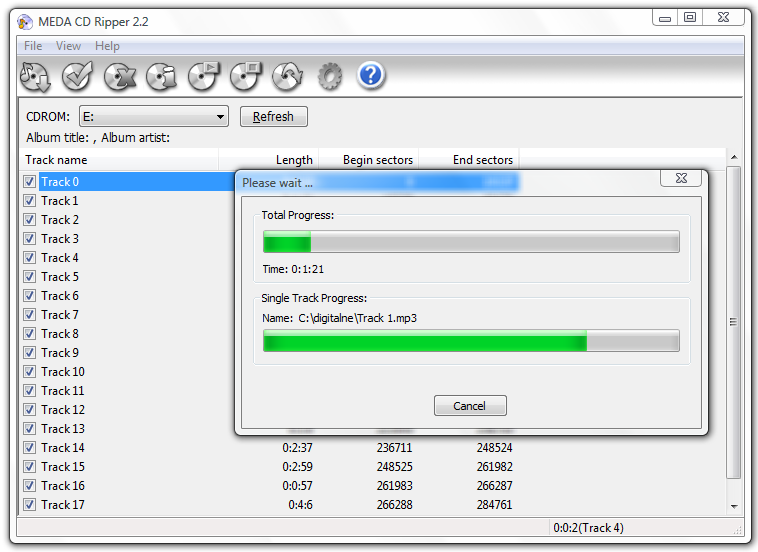Open the File menu
The width and height of the screenshot is (758, 552).
pos(33,46)
